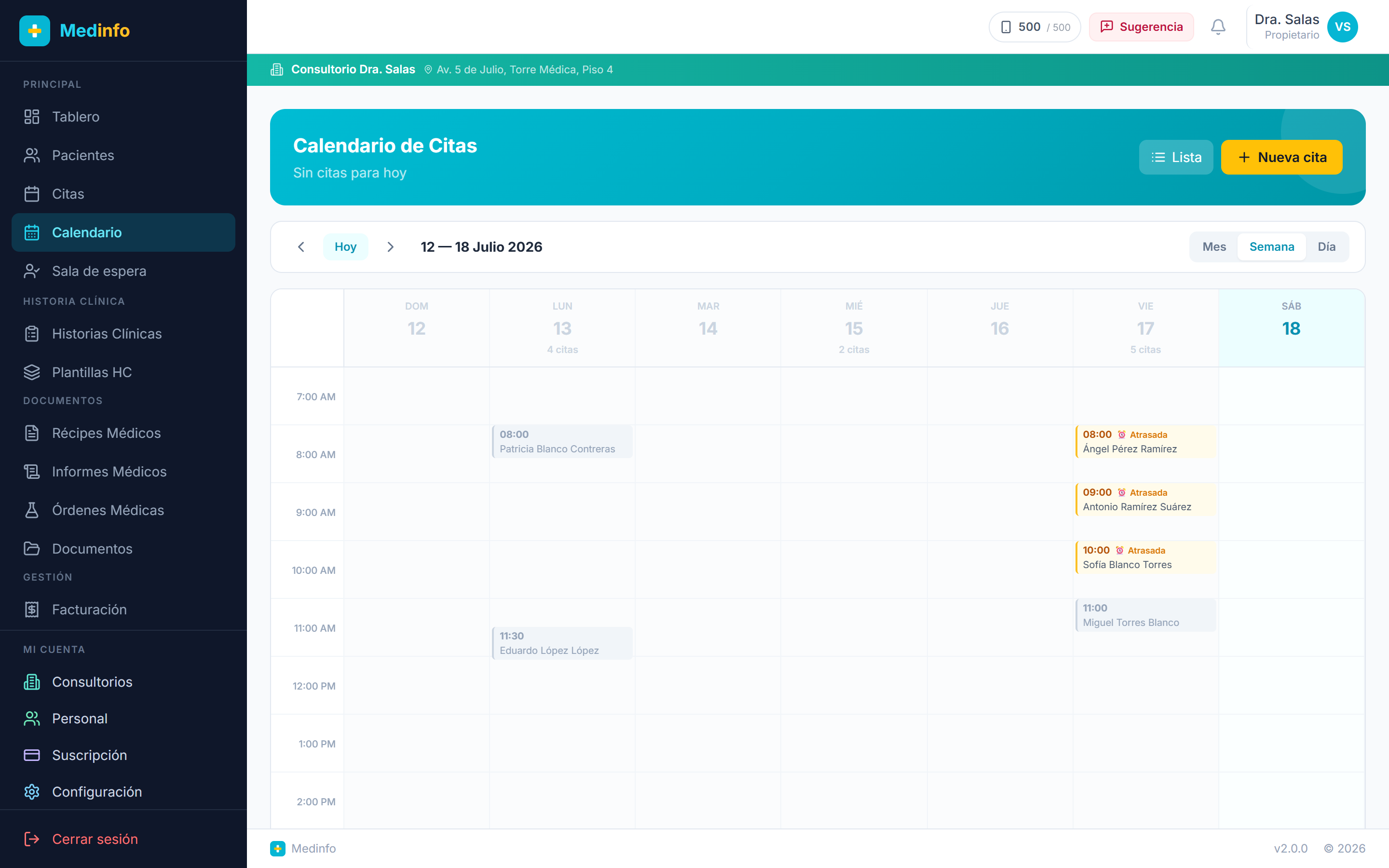Open Consultorios building icon
This screenshot has width=1389, height=868.
pyautogui.click(x=31, y=681)
